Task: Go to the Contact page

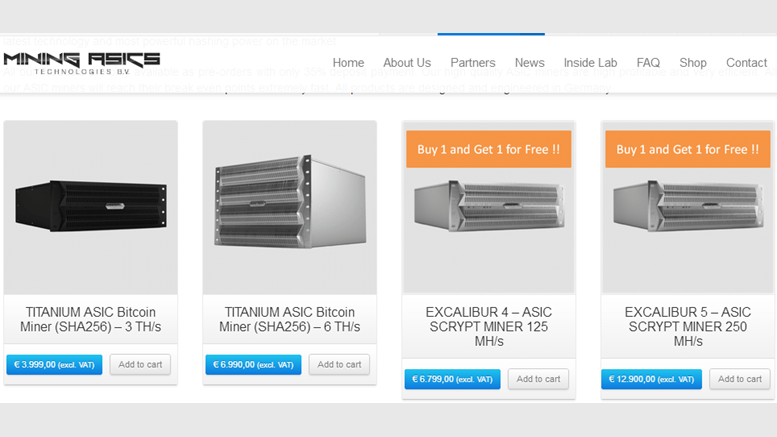Action: 746,63
